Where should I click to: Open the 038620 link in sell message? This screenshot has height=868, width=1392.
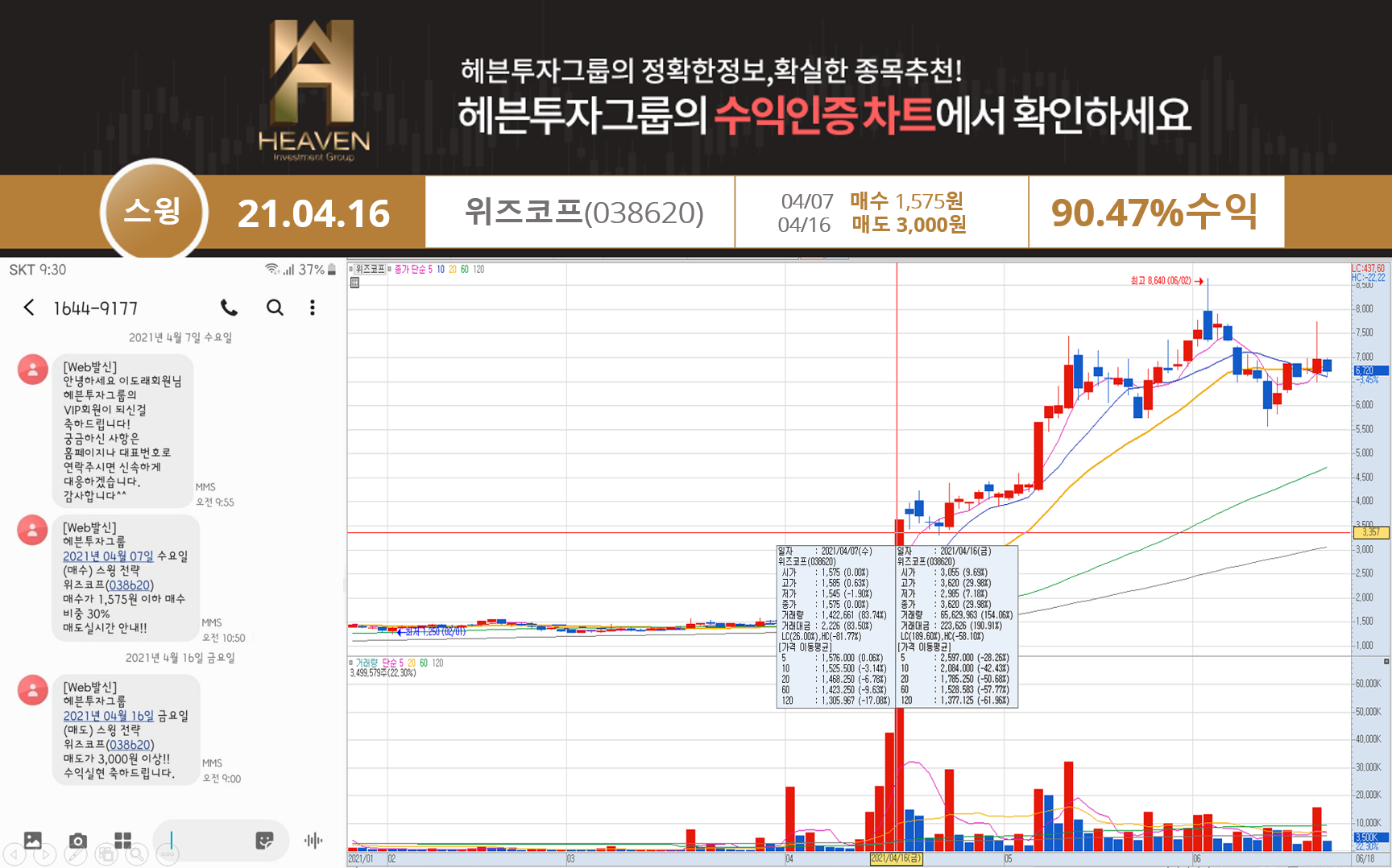point(130,745)
